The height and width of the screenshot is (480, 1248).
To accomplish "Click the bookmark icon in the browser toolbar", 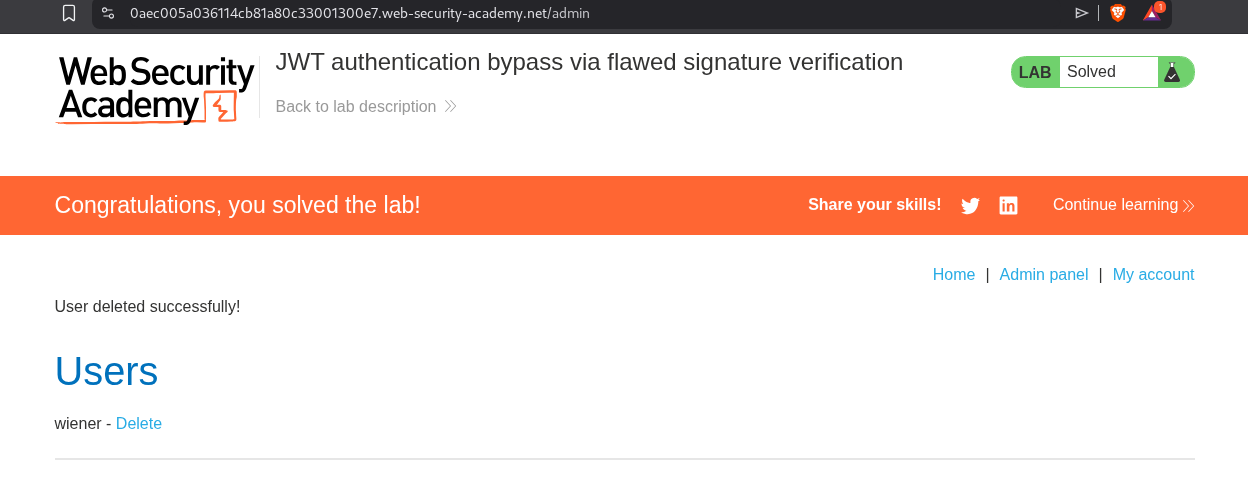I will tap(69, 13).
